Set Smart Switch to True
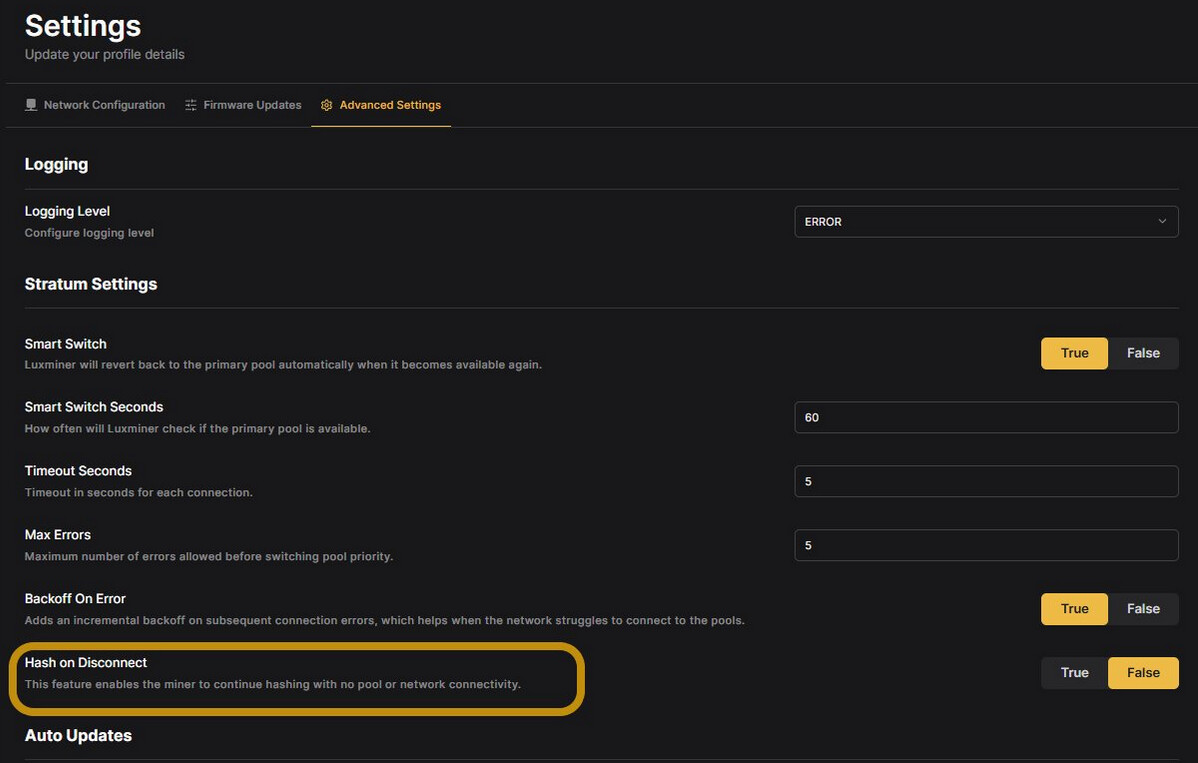 pyautogui.click(x=1074, y=353)
